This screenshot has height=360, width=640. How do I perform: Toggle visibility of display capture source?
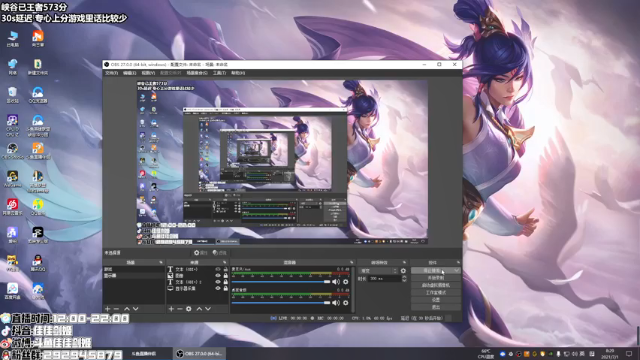[x=218, y=288]
